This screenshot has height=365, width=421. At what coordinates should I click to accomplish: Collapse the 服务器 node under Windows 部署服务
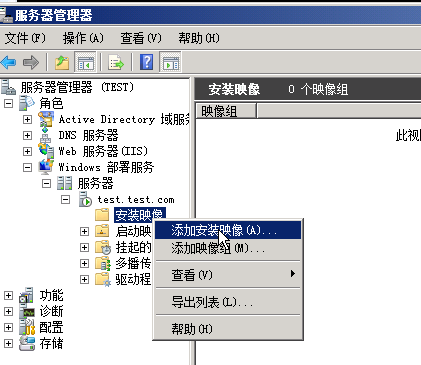[46, 183]
